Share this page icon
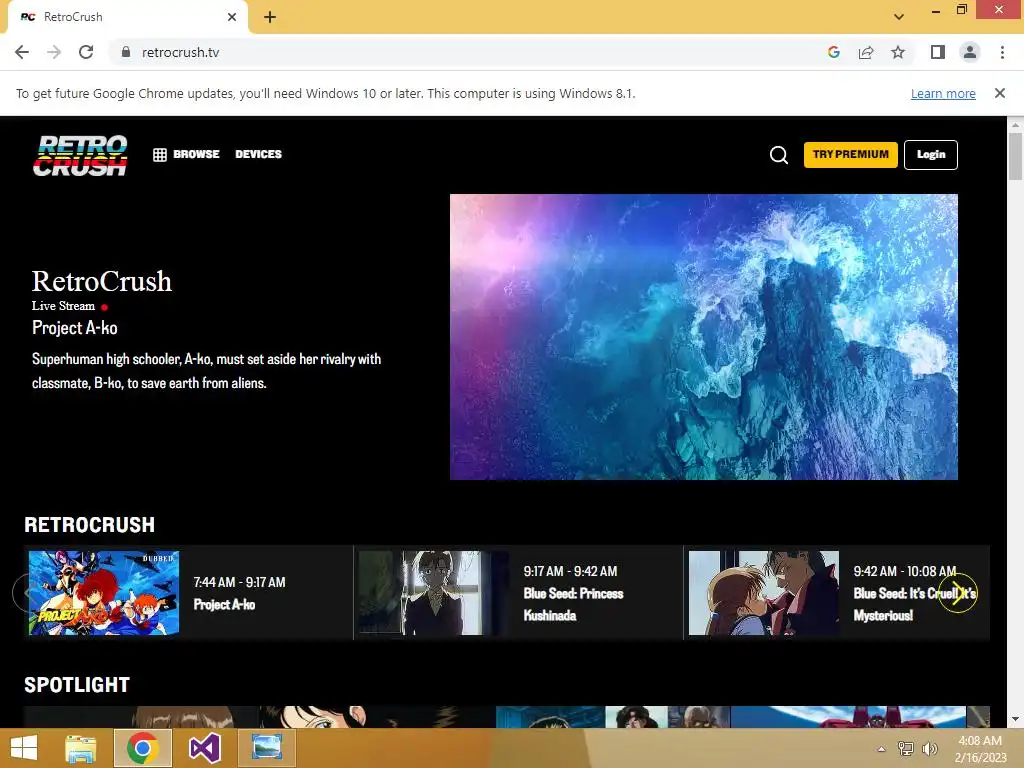Viewport: 1024px width, 768px height. pos(866,52)
